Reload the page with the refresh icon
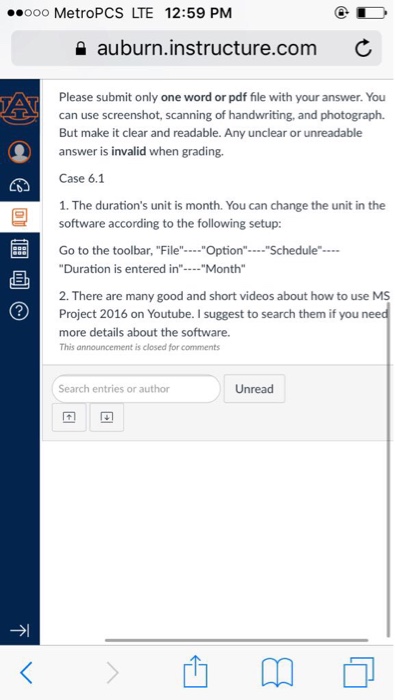395x700 pixels. click(363, 48)
